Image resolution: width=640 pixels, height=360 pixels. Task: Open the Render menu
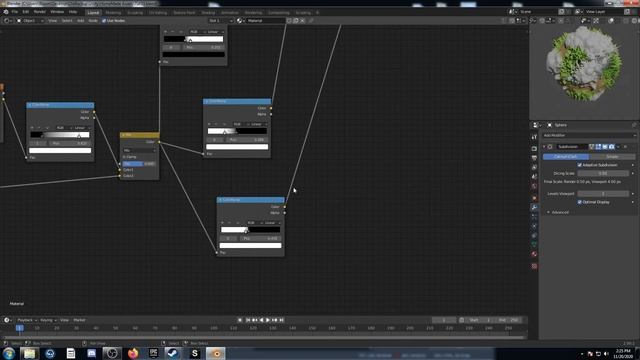coord(40,12)
